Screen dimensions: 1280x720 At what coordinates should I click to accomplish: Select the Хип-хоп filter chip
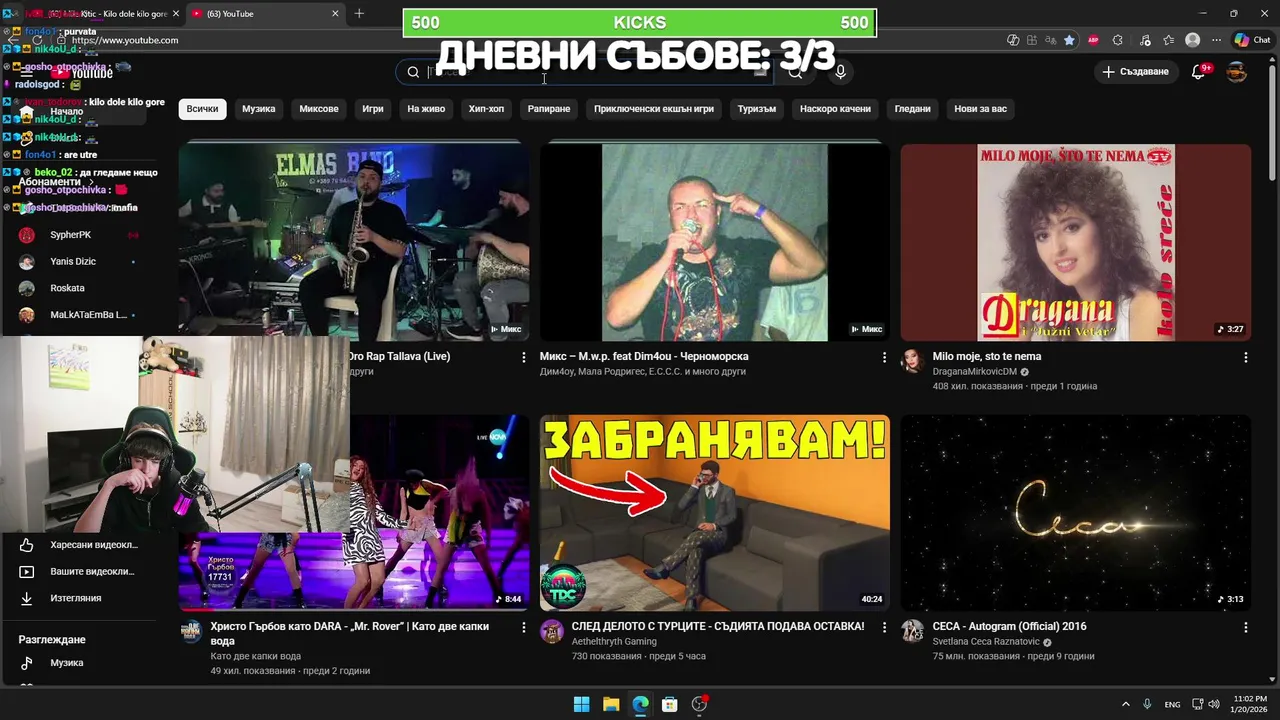[486, 109]
